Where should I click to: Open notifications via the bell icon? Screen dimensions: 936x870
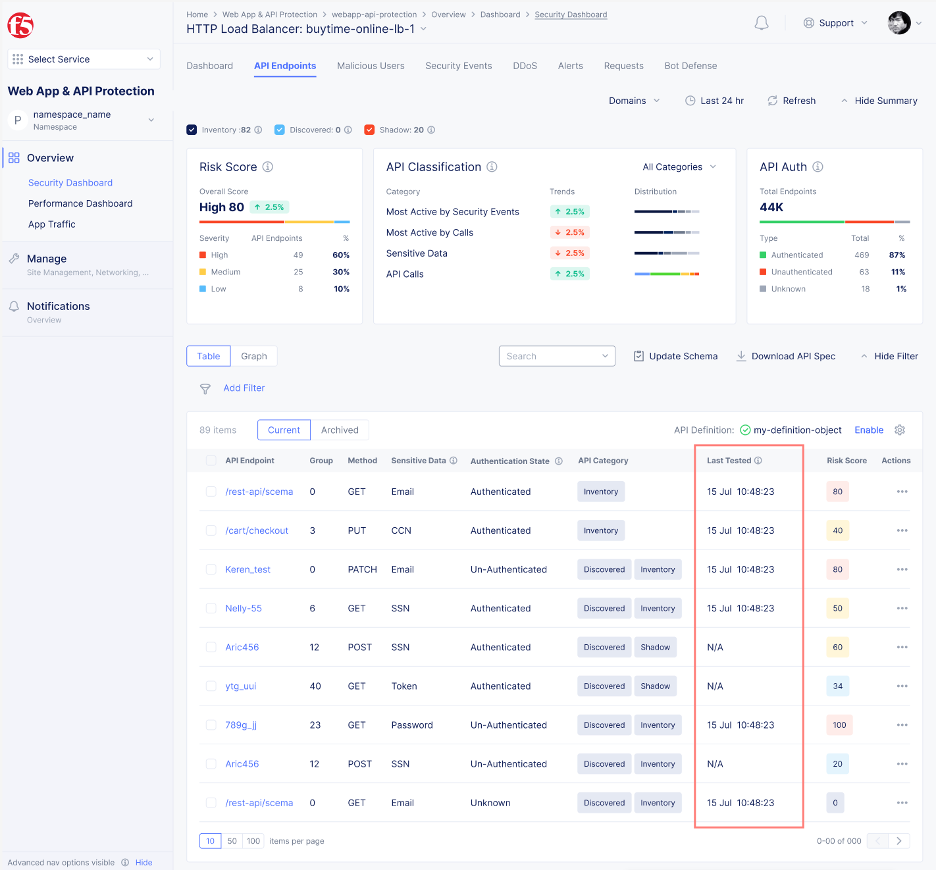click(x=761, y=21)
